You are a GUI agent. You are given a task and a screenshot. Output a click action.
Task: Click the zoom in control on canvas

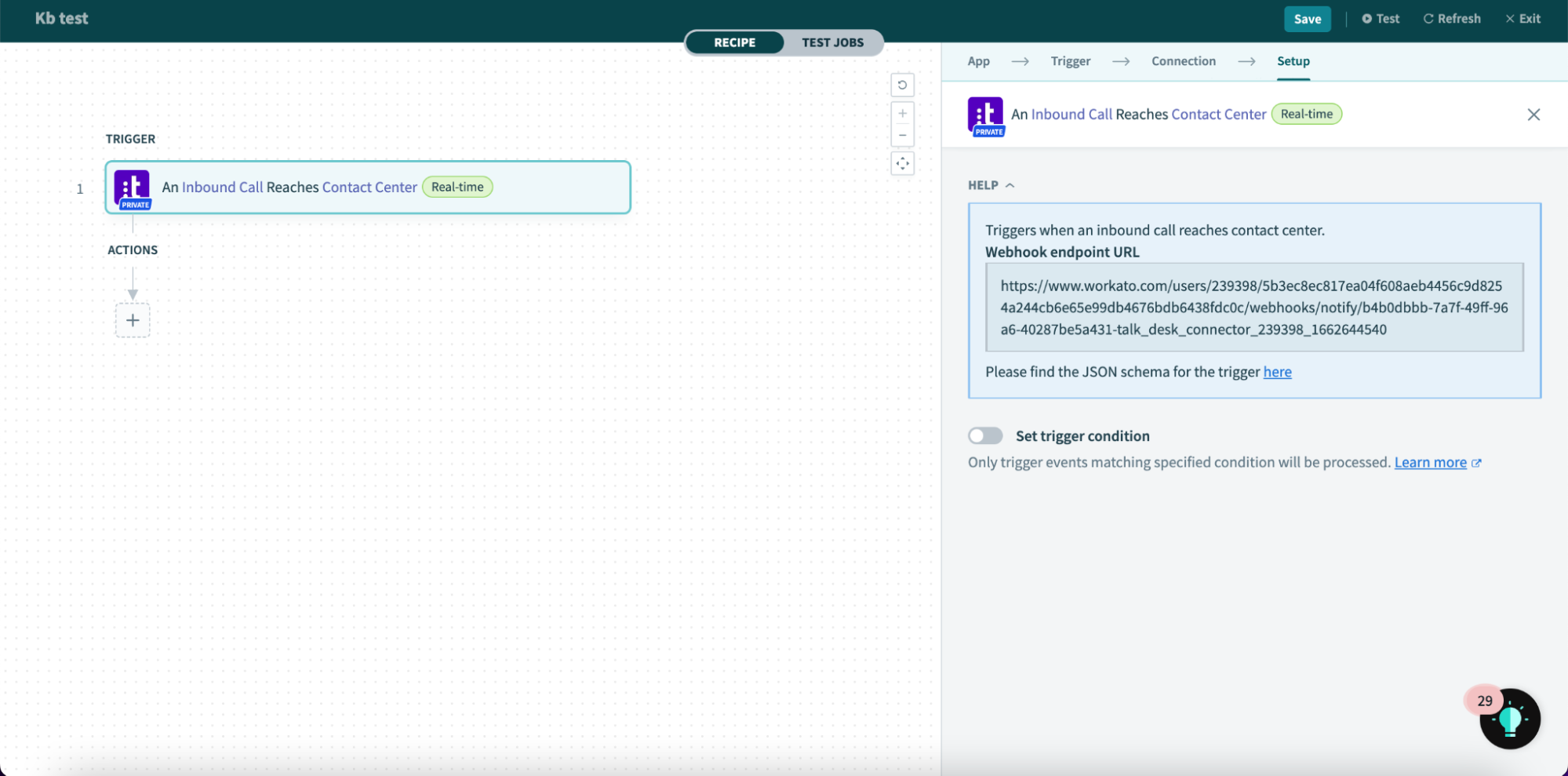point(902,113)
